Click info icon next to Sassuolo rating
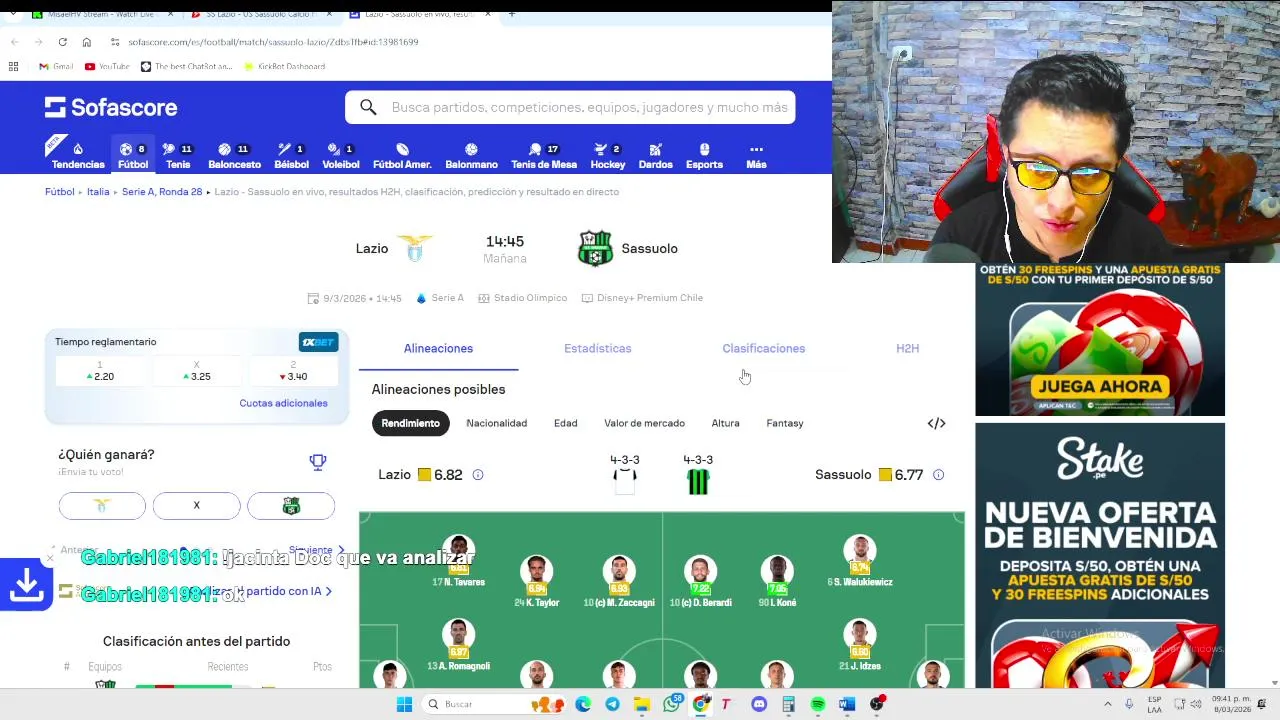1280x720 pixels. (938, 475)
